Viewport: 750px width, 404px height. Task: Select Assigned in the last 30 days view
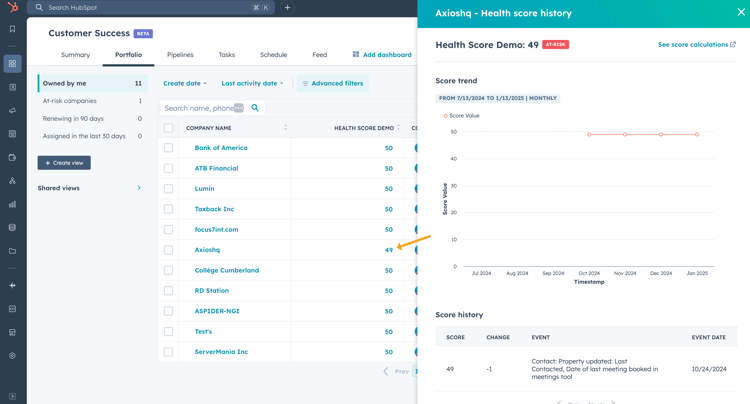click(x=92, y=136)
